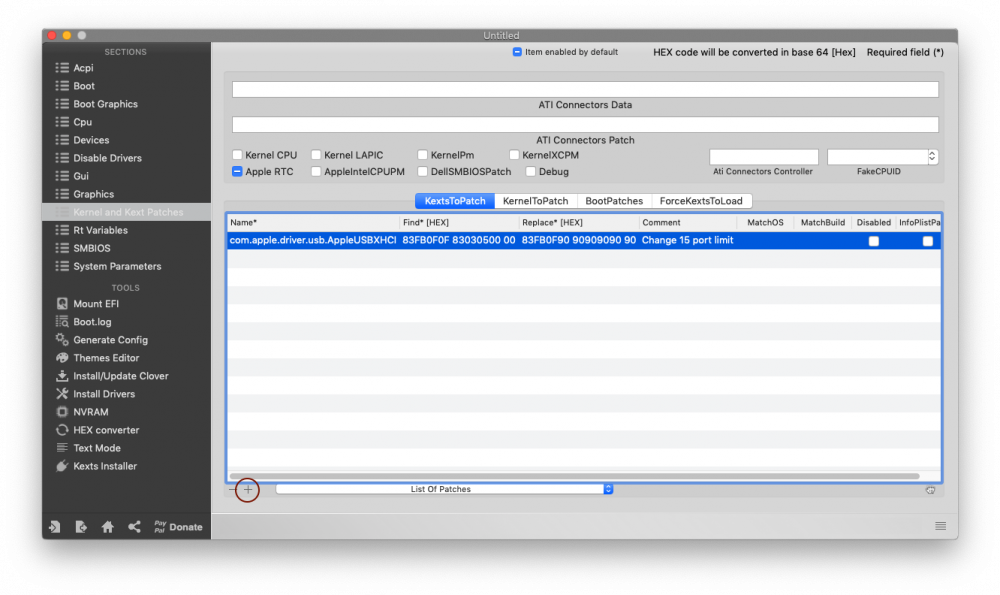Click the Comment column header
The width and height of the screenshot is (1000, 595).
[x=688, y=223]
